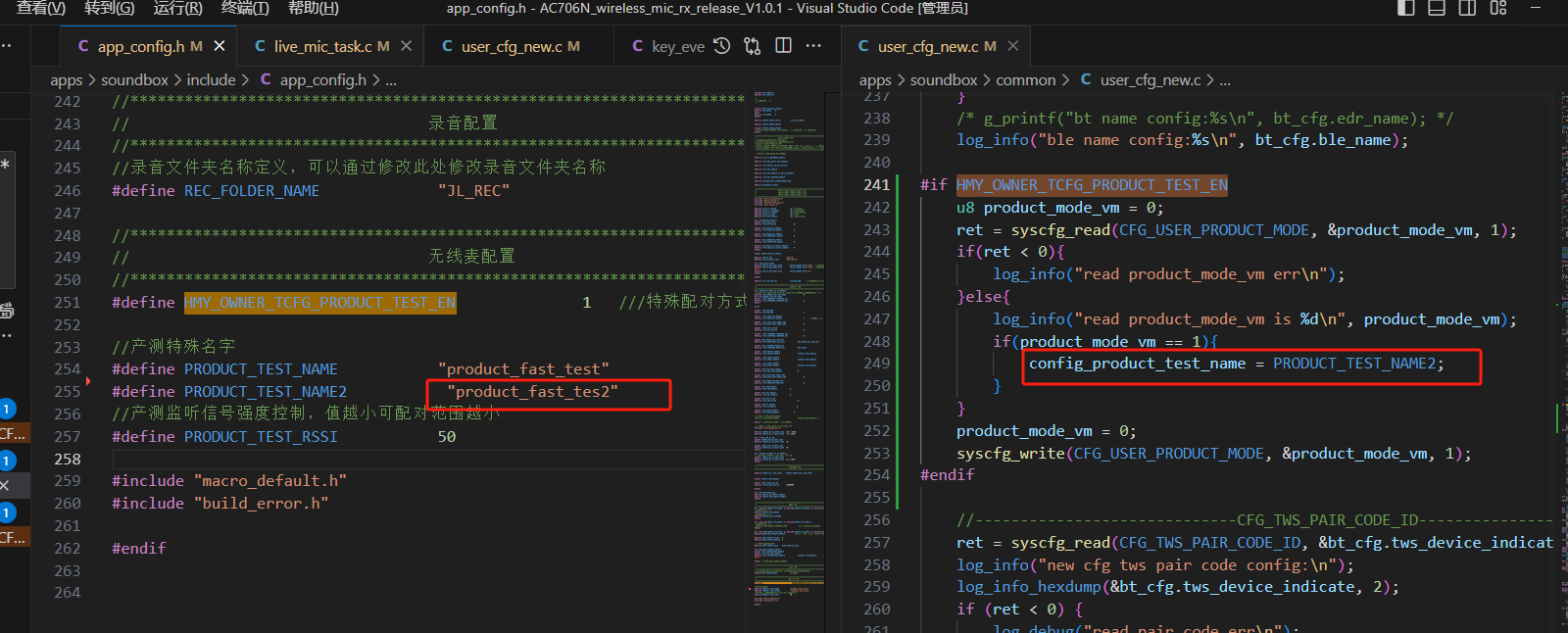Expand the 'include' breadcrumb folder
The width and height of the screenshot is (1568, 633).
212,80
